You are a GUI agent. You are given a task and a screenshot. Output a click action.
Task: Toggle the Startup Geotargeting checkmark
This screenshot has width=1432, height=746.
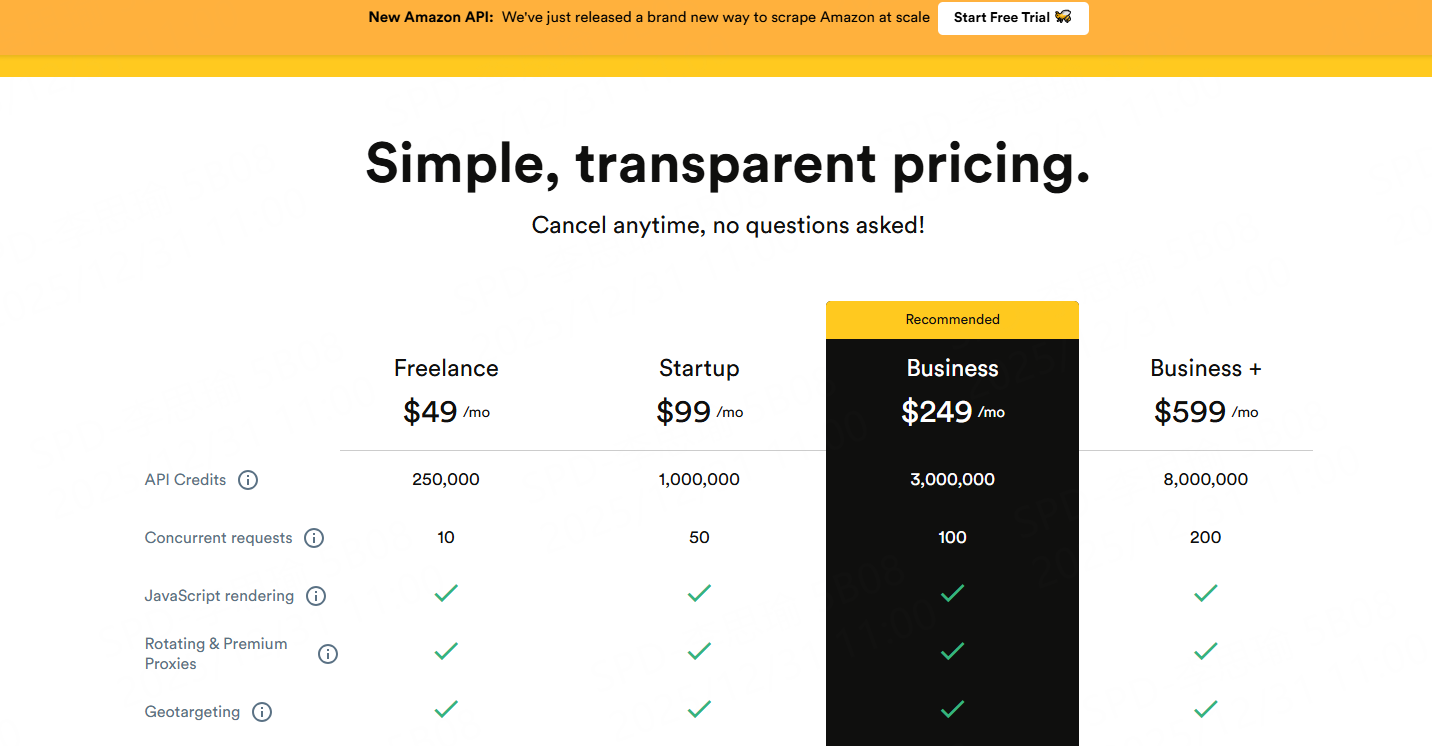point(699,709)
